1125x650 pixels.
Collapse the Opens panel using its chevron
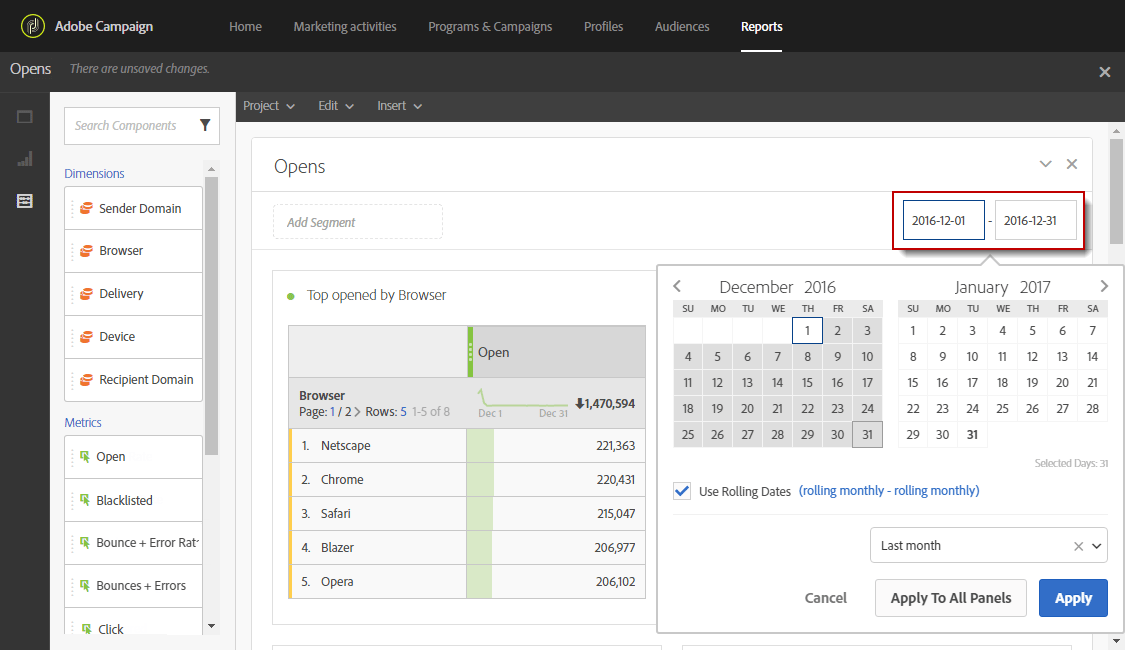[1045, 163]
